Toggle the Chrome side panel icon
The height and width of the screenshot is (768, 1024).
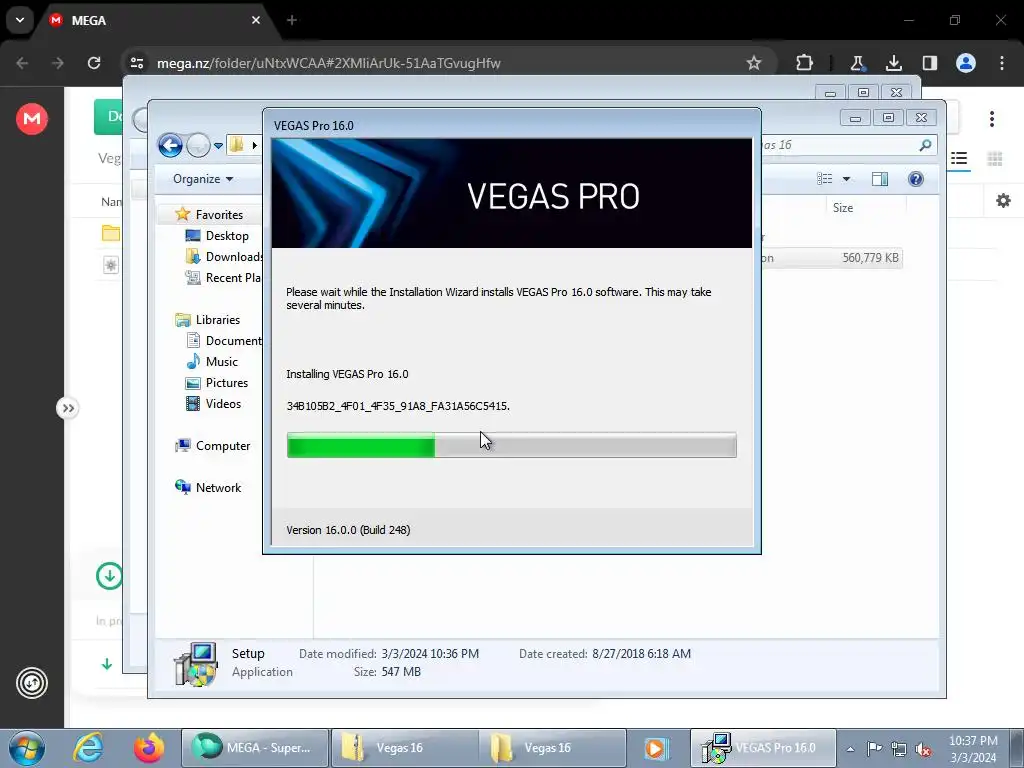coord(929,63)
